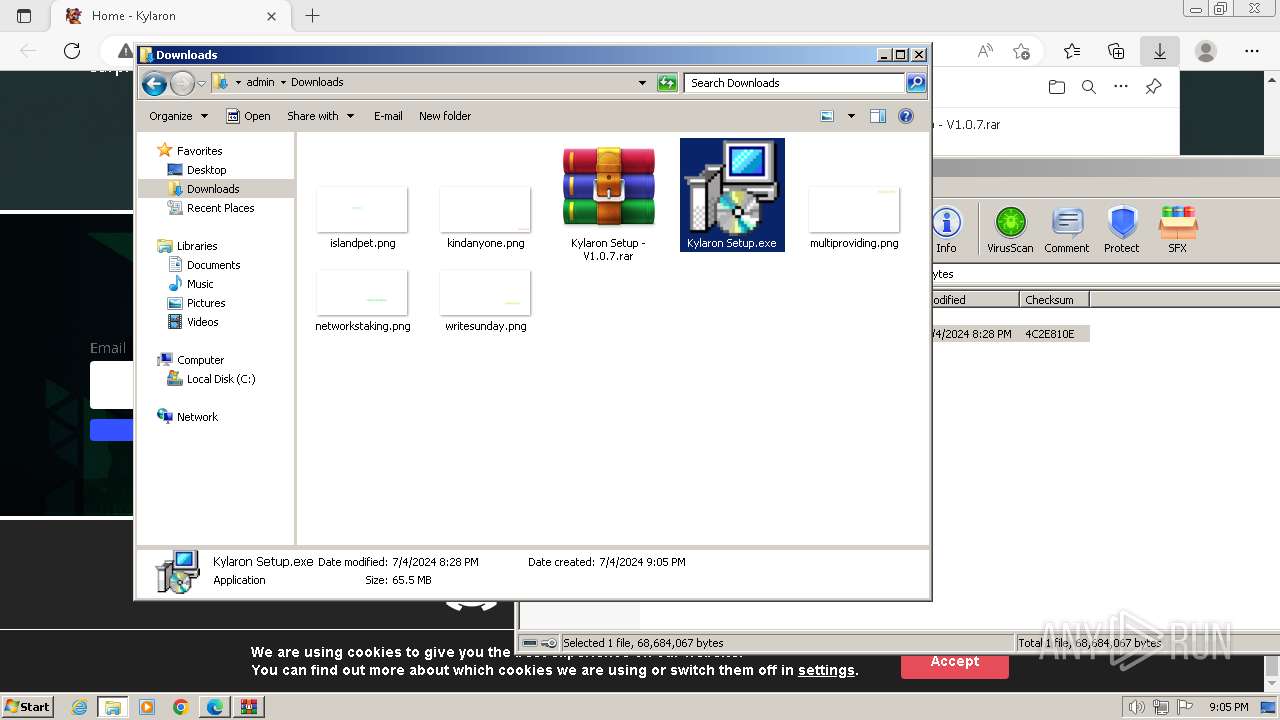This screenshot has height=720, width=1280.
Task: Create a New folder
Action: coord(445,116)
